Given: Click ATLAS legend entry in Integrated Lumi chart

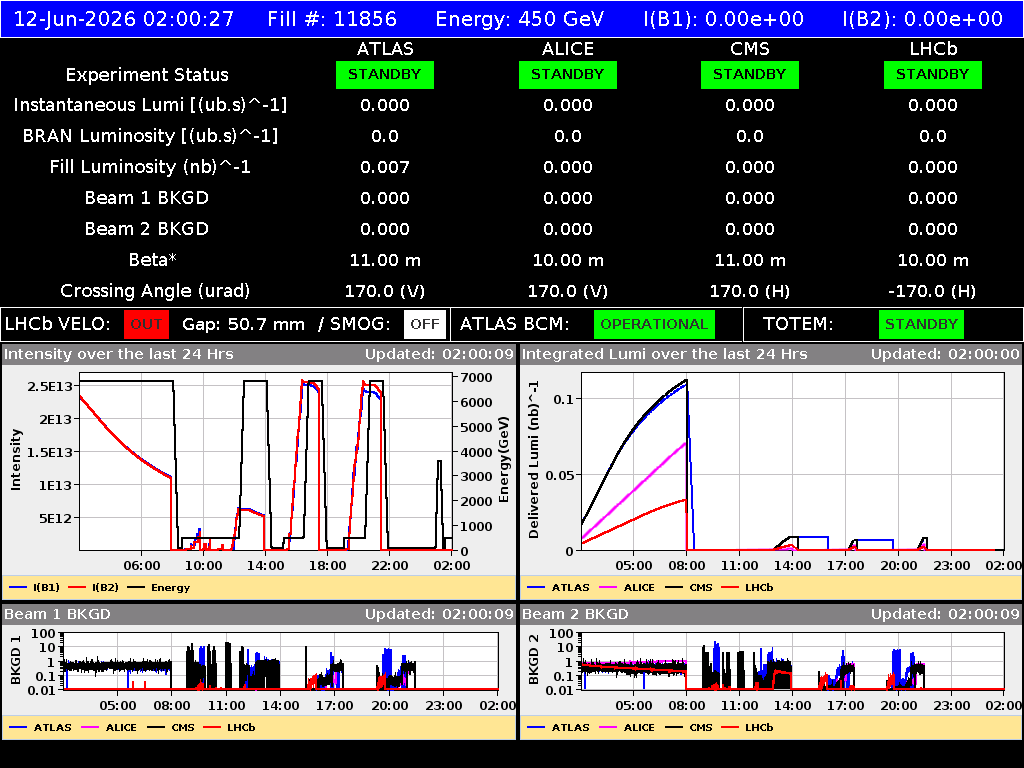Looking at the screenshot, I should coord(558,587).
